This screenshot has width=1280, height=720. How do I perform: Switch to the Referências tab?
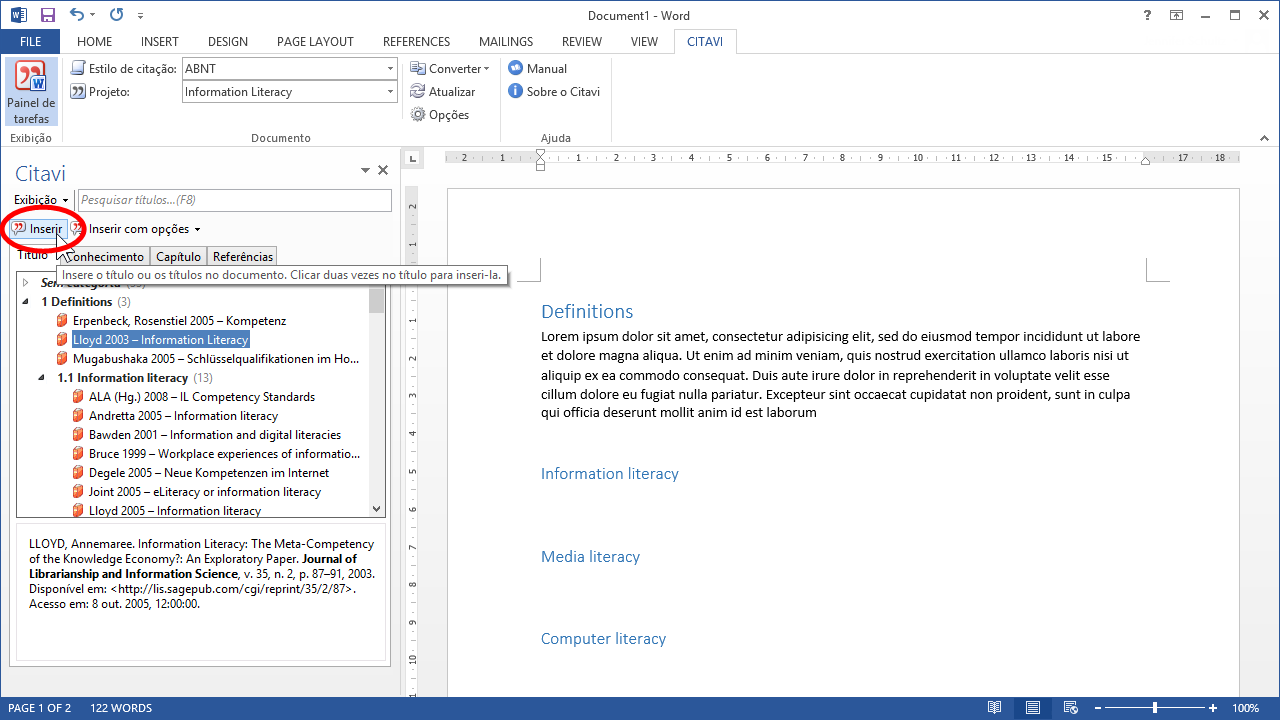tap(243, 257)
